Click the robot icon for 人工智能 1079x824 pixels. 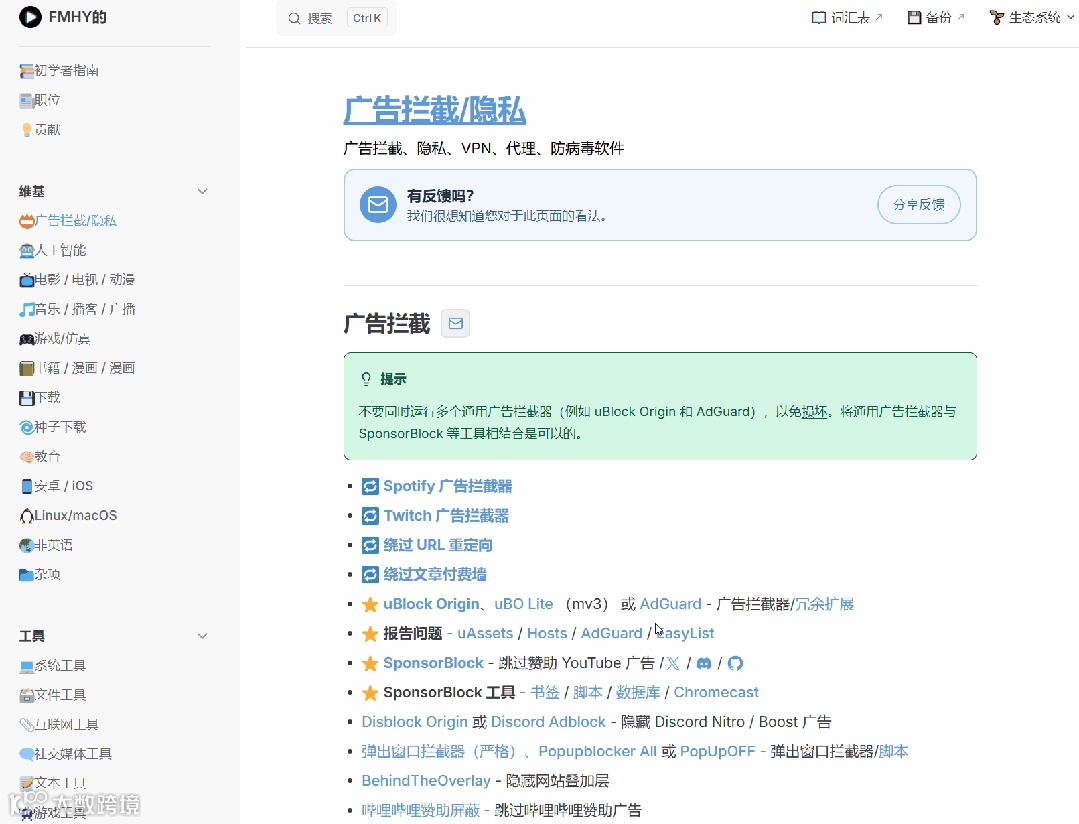(x=26, y=251)
